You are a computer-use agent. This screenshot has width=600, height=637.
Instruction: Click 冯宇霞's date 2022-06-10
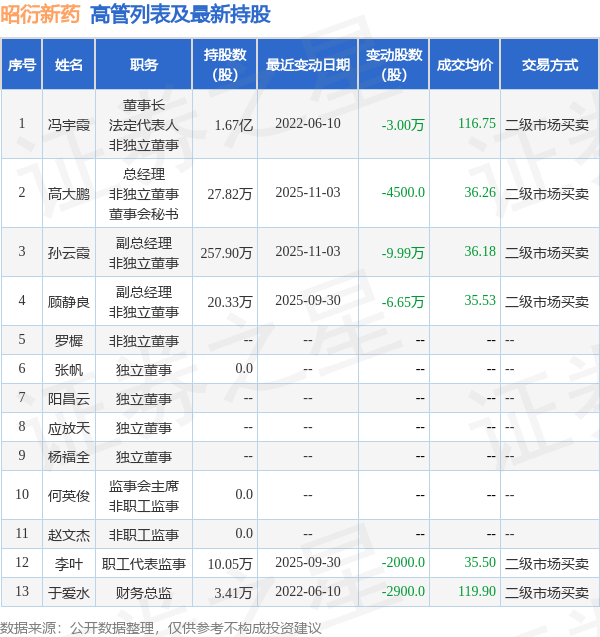[308, 123]
